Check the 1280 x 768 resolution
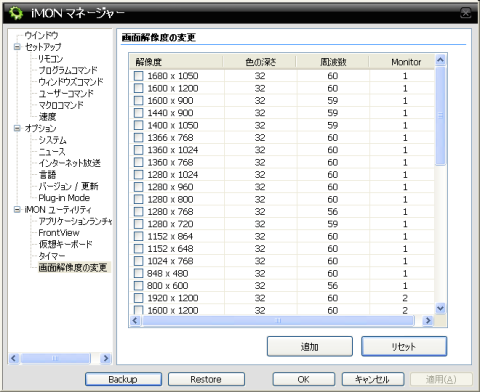Image resolution: width=480 pixels, height=392 pixels. 138,212
